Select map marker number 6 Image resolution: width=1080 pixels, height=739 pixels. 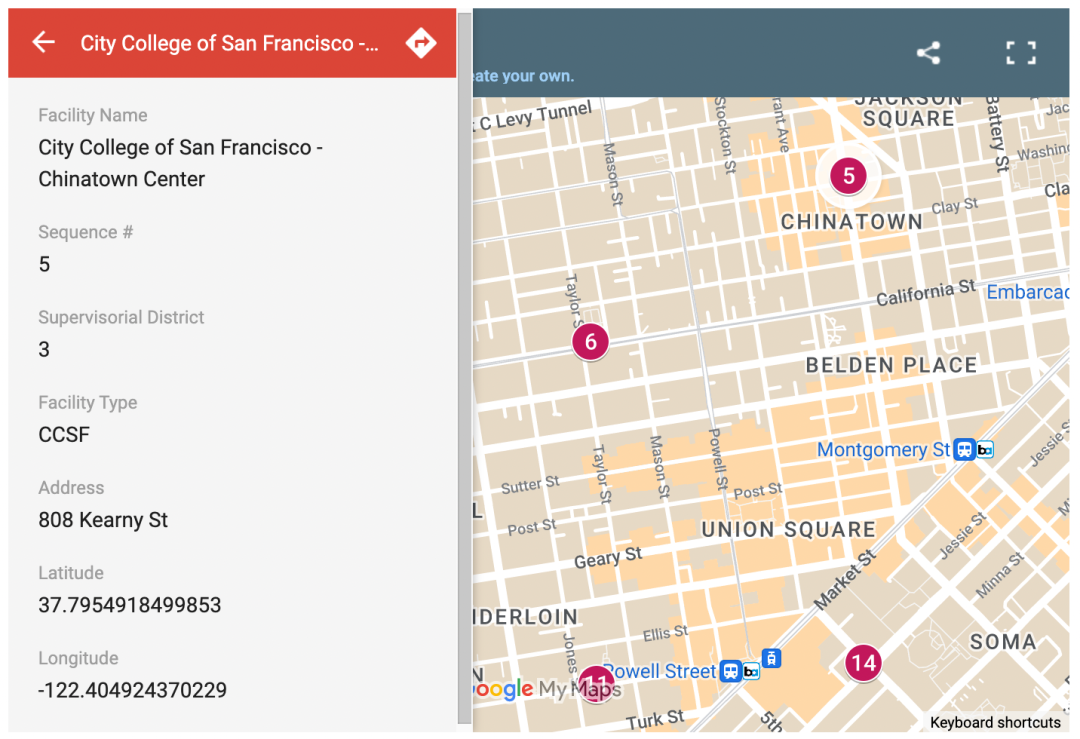coord(590,342)
